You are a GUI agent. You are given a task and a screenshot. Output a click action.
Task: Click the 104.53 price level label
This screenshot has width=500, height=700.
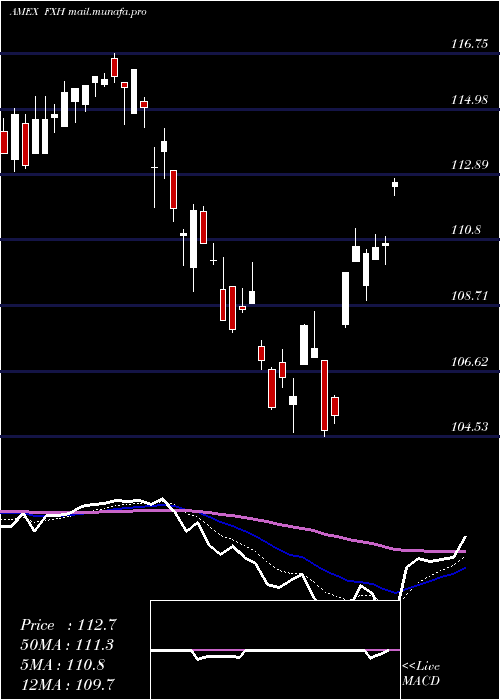click(470, 427)
